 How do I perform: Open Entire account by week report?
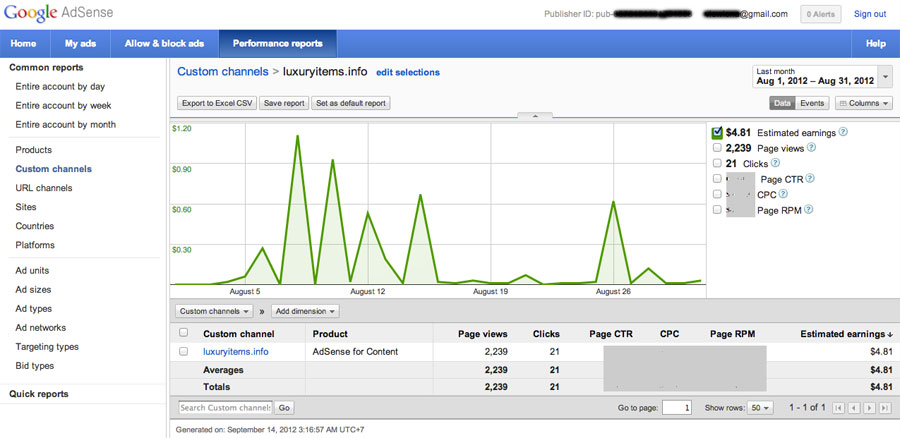63,106
